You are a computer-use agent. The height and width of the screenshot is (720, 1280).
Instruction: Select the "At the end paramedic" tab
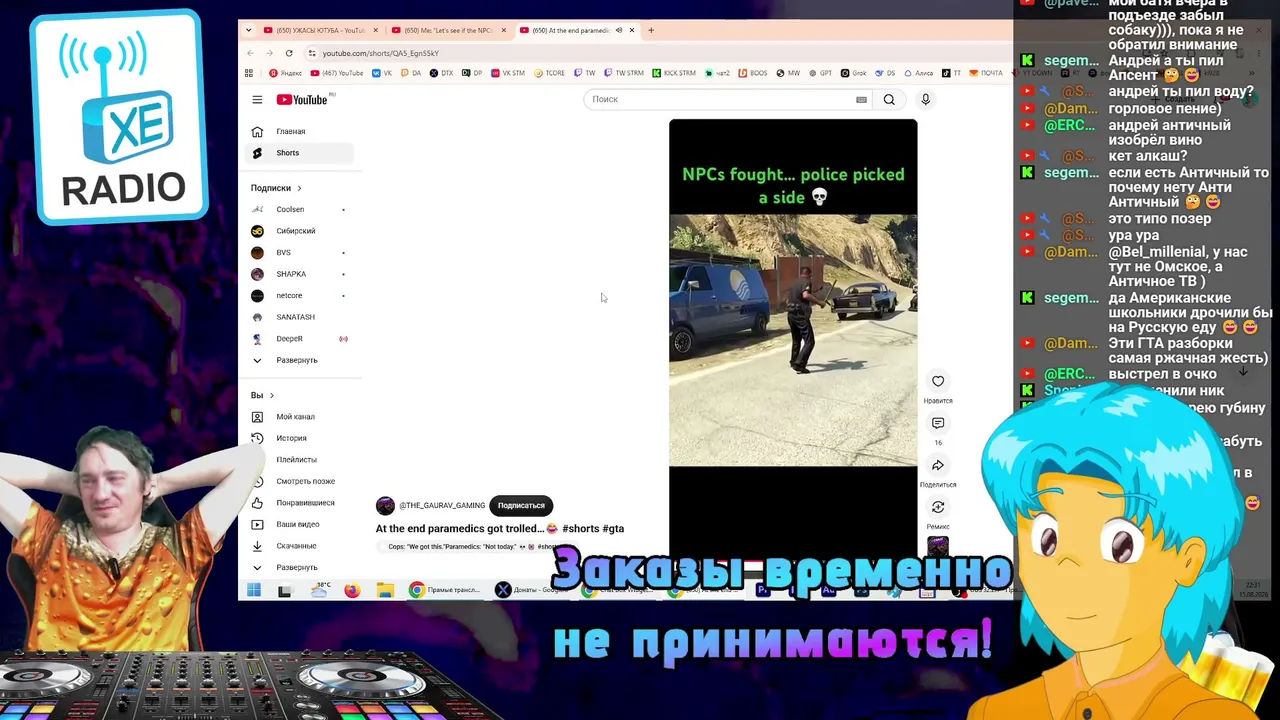click(577, 30)
